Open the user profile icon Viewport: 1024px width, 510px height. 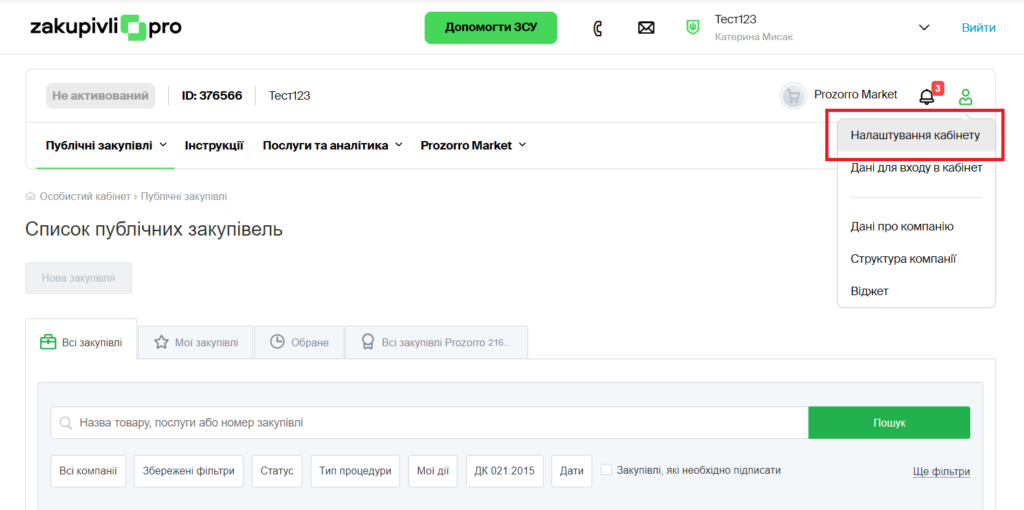pos(965,97)
